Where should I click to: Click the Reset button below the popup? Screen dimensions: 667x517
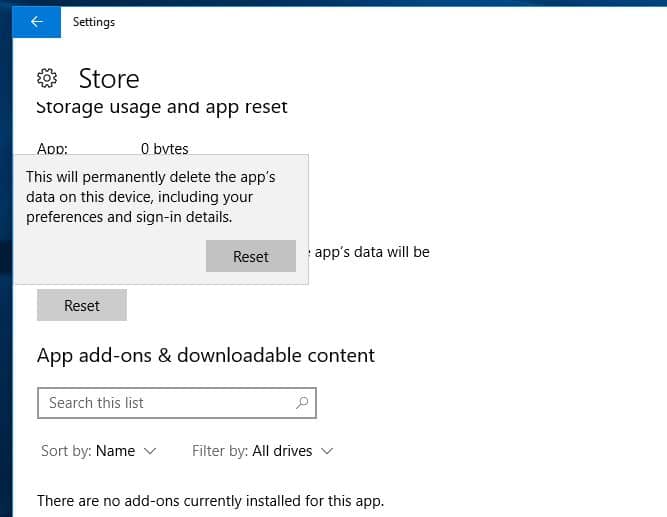pyautogui.click(x=82, y=305)
